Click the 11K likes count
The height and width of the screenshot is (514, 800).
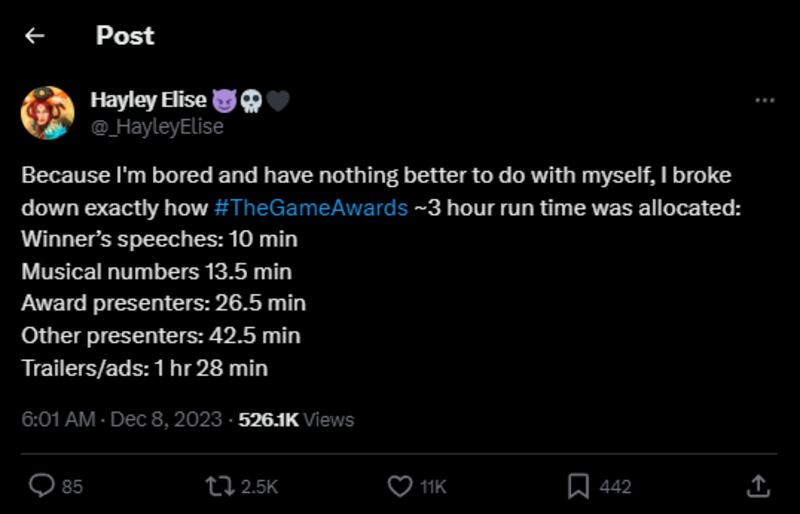[x=433, y=487]
